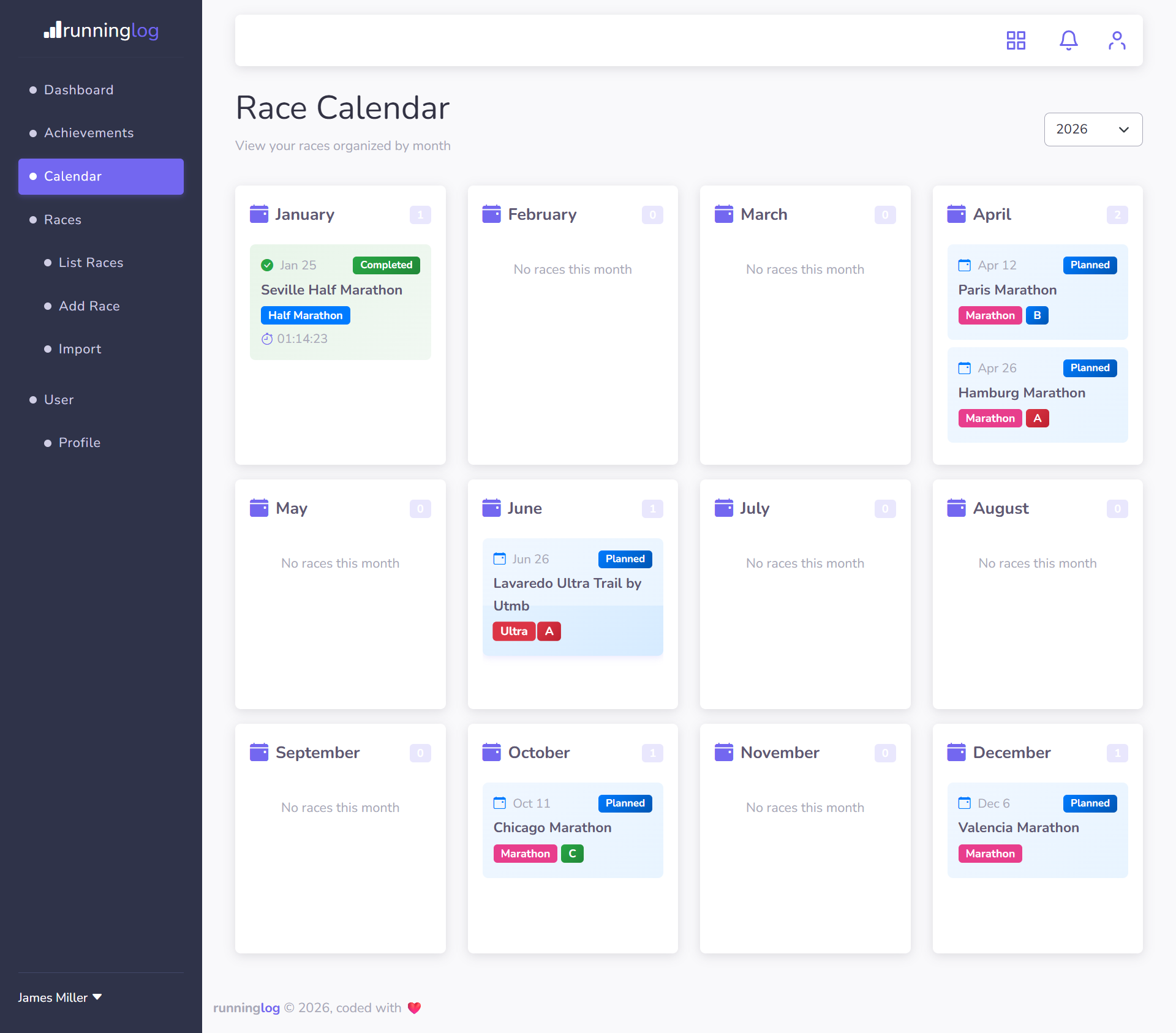Select Add Race in the sidebar
This screenshot has width=1176, height=1033.
[89, 306]
